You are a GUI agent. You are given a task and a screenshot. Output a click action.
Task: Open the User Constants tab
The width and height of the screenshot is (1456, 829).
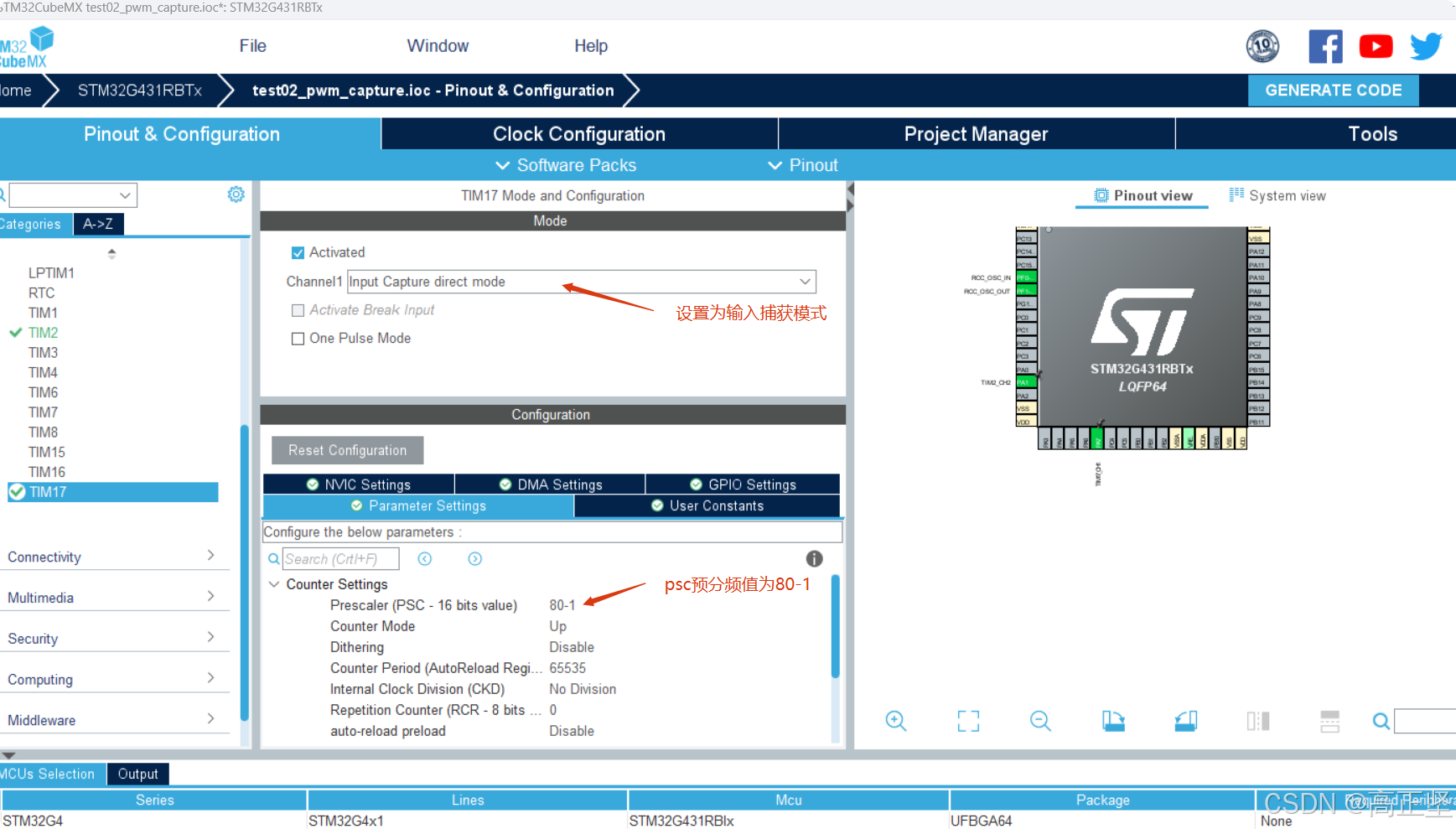coord(707,505)
